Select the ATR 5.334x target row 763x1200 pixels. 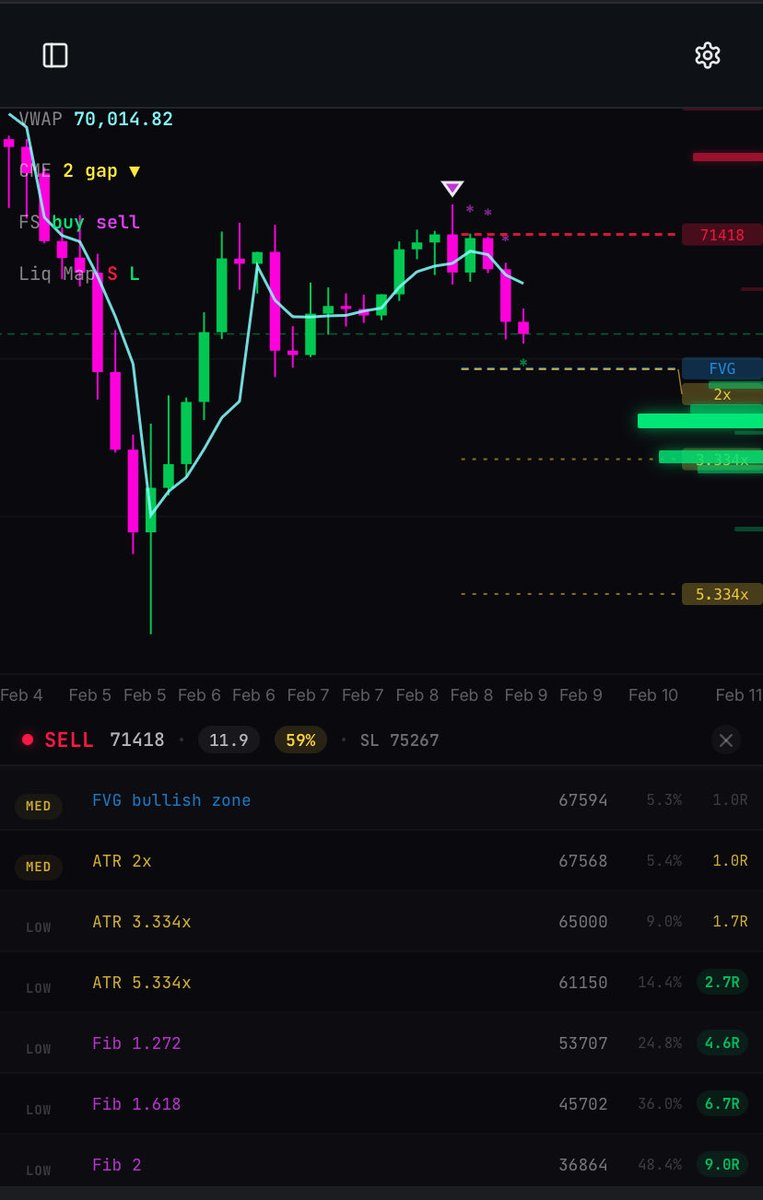pyautogui.click(x=381, y=983)
